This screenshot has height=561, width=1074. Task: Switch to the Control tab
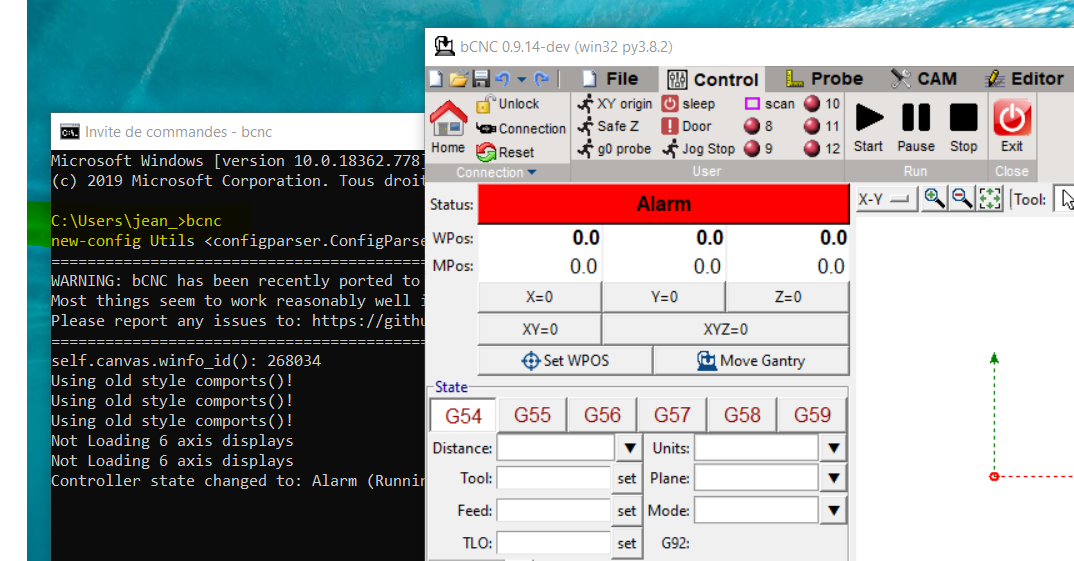712,79
